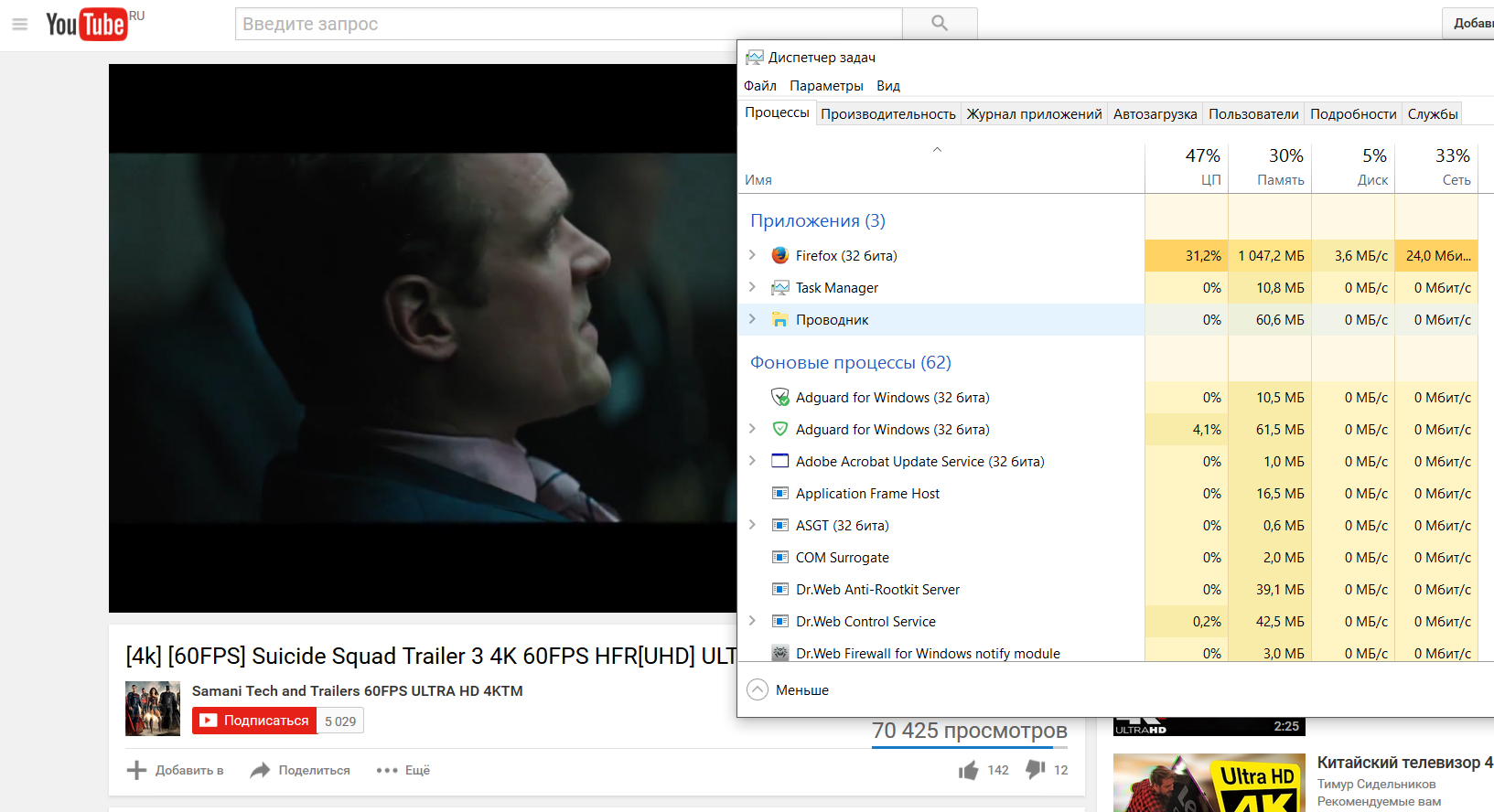The image size is (1494, 812).
Task: Click the magnifier search button
Action: click(940, 24)
